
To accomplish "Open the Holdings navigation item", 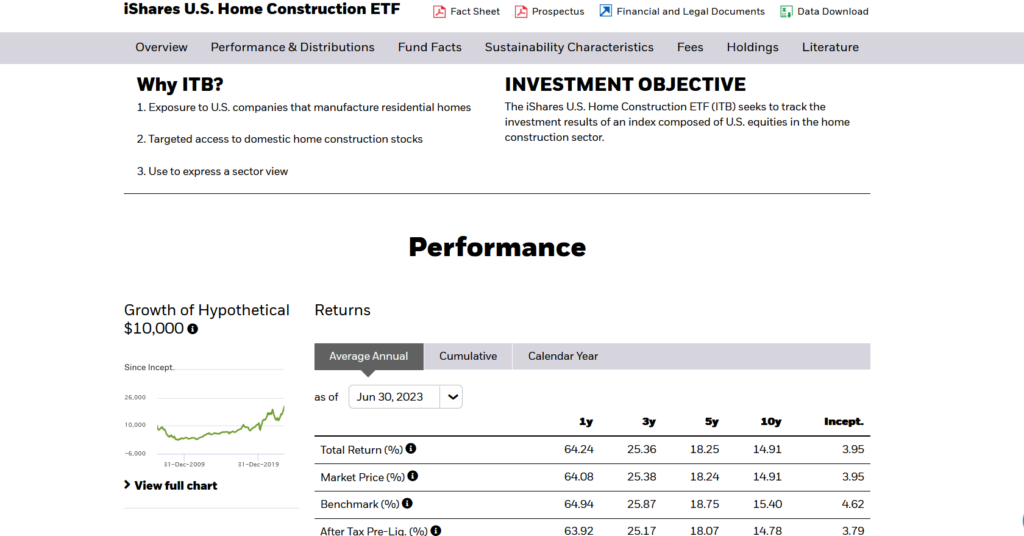I will point(752,47).
